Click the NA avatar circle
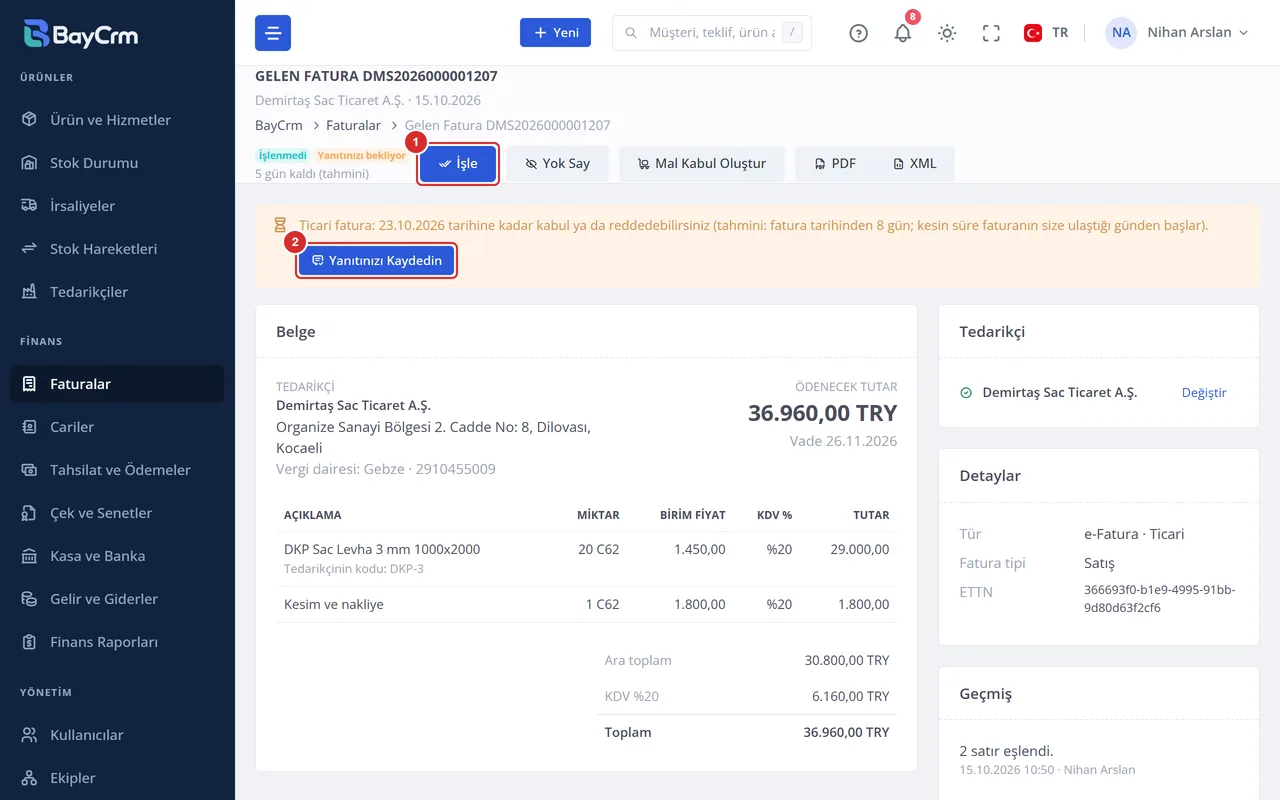Screen dimensions: 1280x800 tap(1121, 33)
